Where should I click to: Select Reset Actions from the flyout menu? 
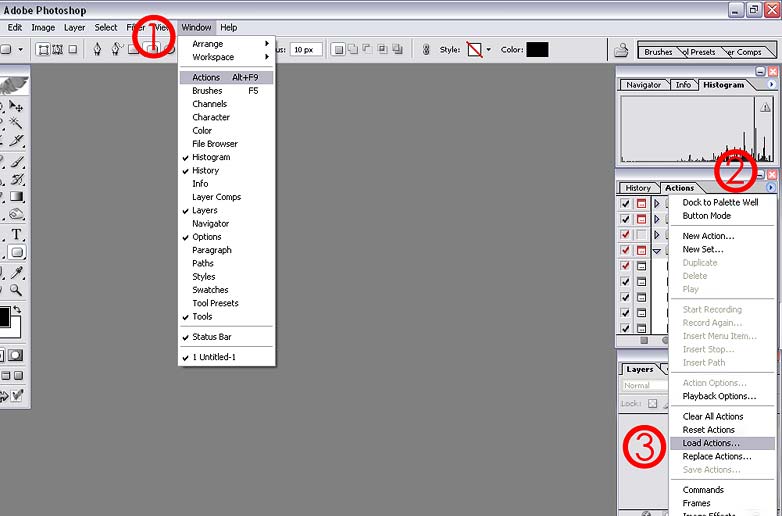(708, 430)
